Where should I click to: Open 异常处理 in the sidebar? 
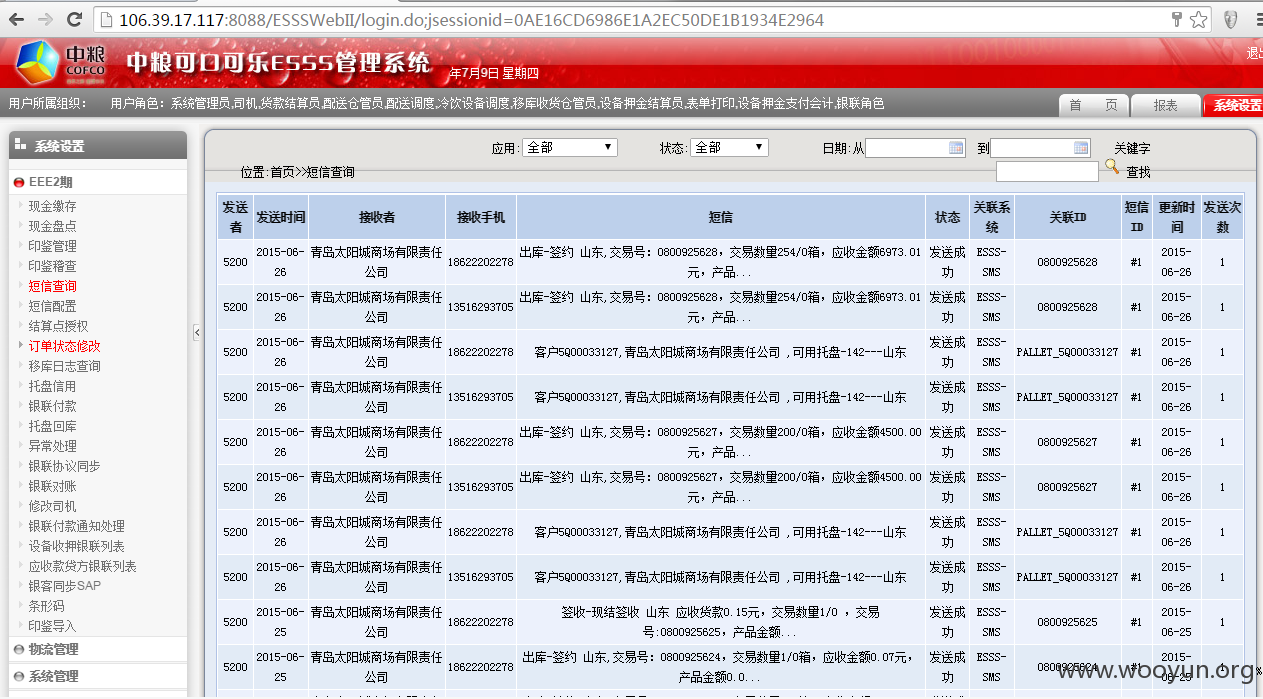[x=52, y=446]
